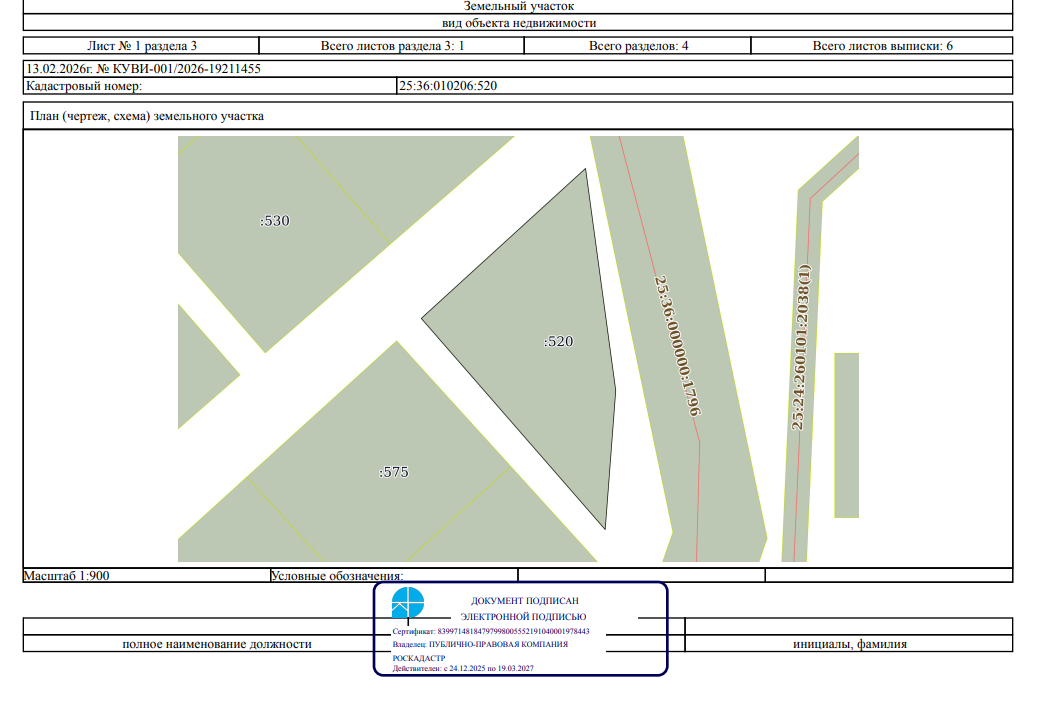Click the :530 parcel label

274,221
